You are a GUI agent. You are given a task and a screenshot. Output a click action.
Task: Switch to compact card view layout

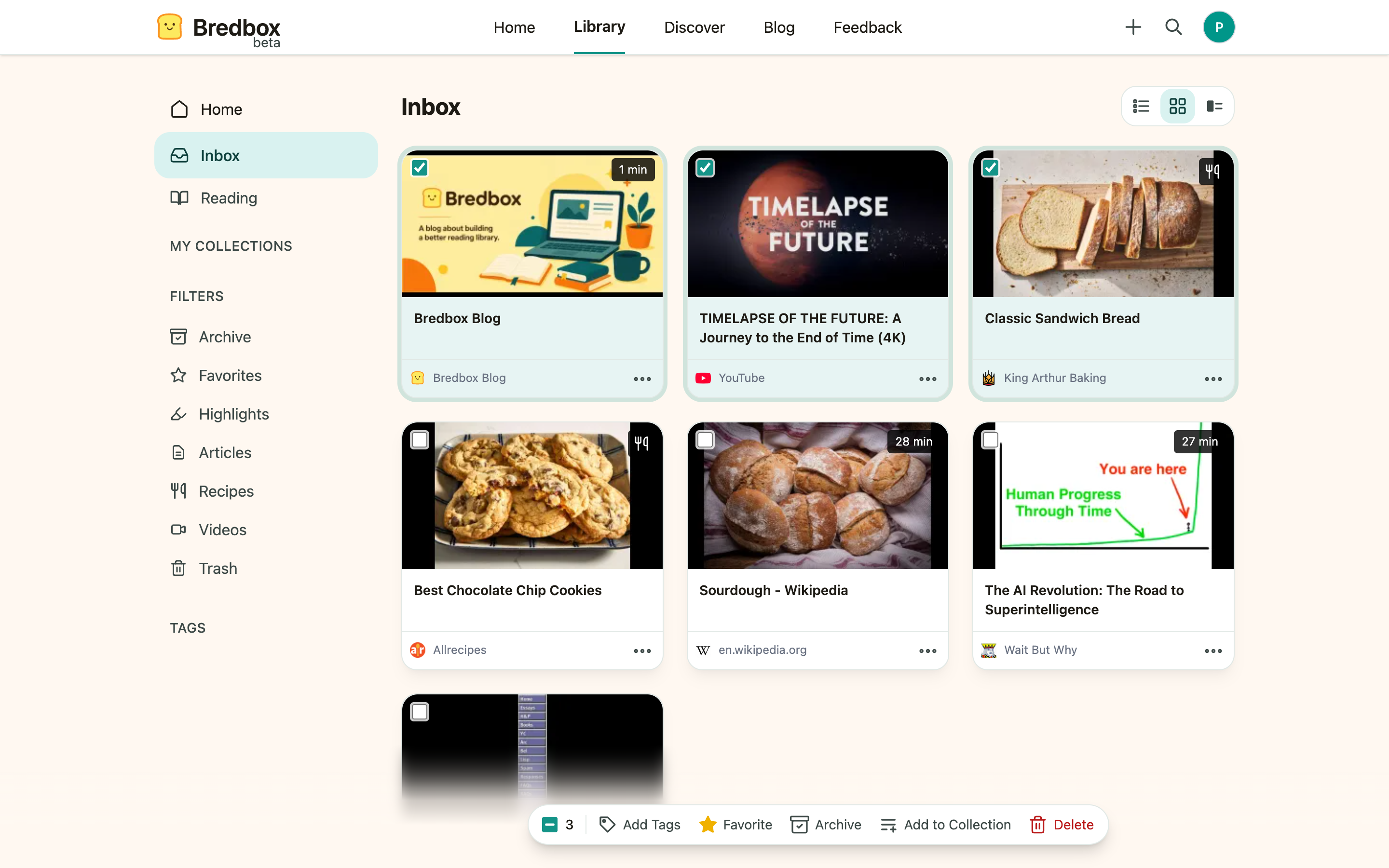pos(1214,106)
